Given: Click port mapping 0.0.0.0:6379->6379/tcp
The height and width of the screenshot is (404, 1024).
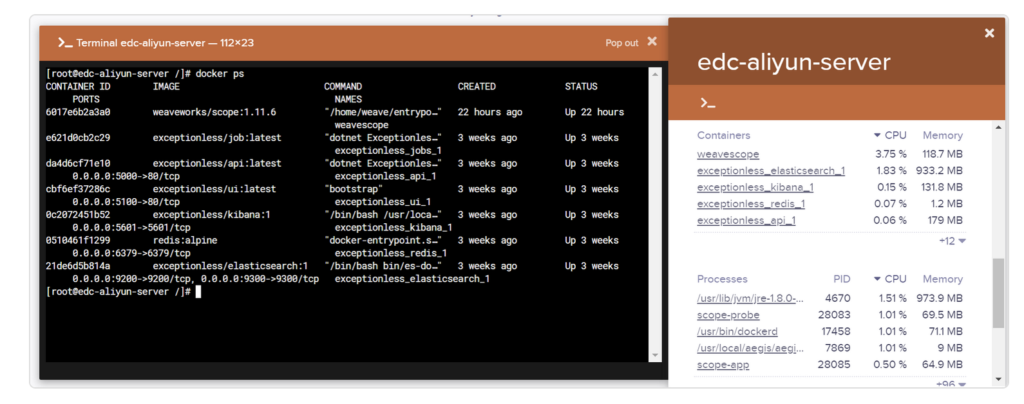Looking at the screenshot, I should [131, 253].
